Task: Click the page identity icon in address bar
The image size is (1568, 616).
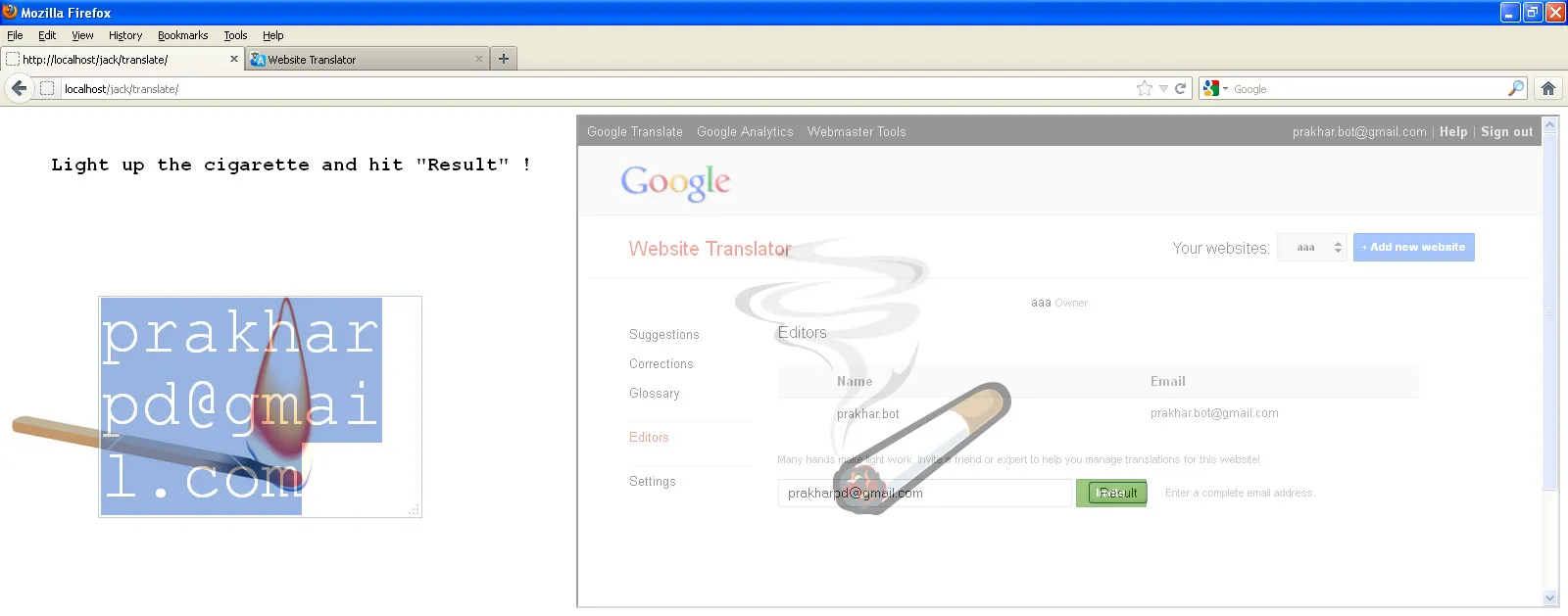Action: coord(46,88)
